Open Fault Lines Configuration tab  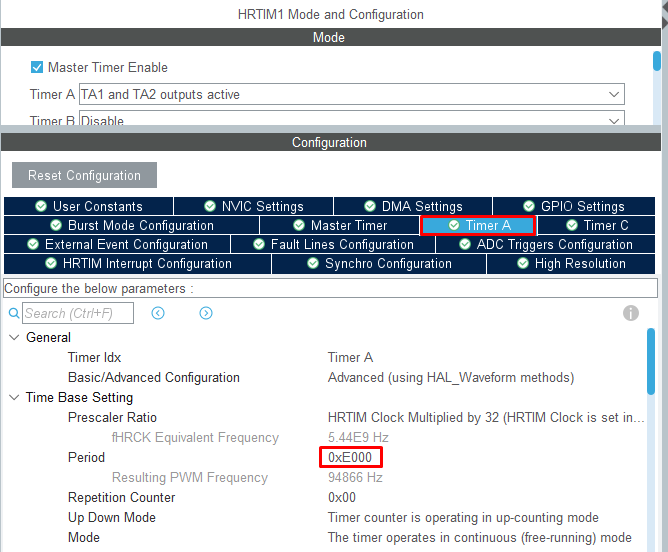(333, 244)
